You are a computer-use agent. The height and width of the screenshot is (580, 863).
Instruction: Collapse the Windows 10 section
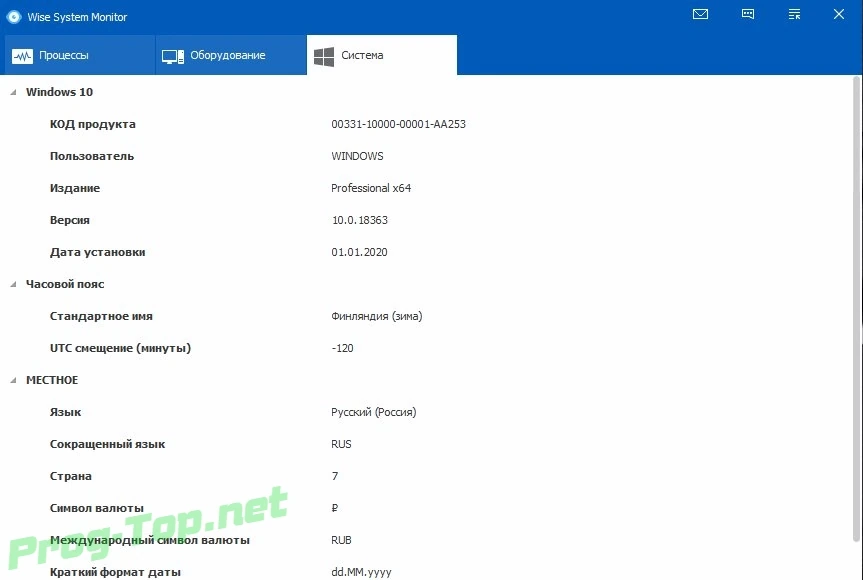13,92
